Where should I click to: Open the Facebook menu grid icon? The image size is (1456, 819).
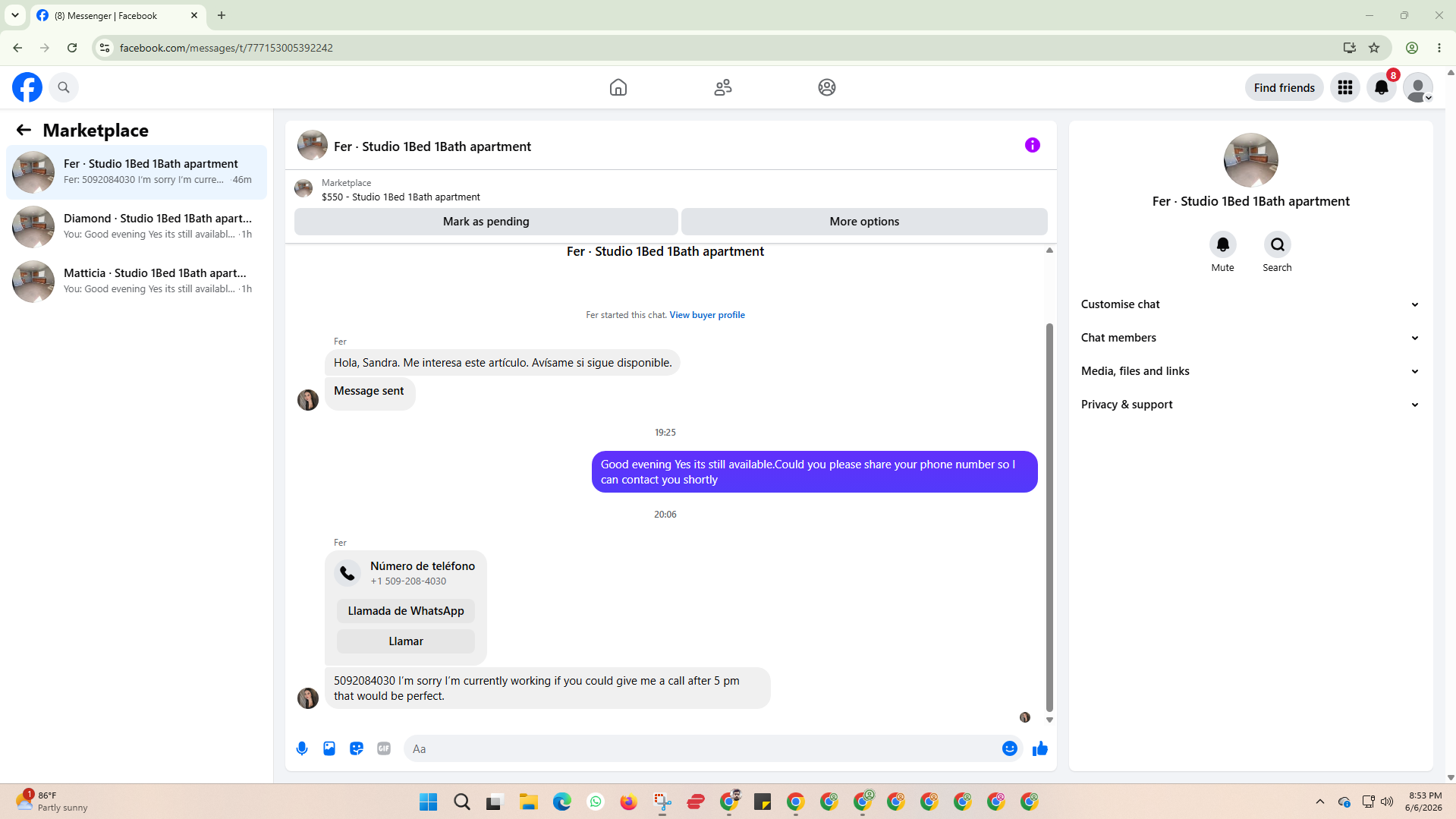tap(1345, 87)
